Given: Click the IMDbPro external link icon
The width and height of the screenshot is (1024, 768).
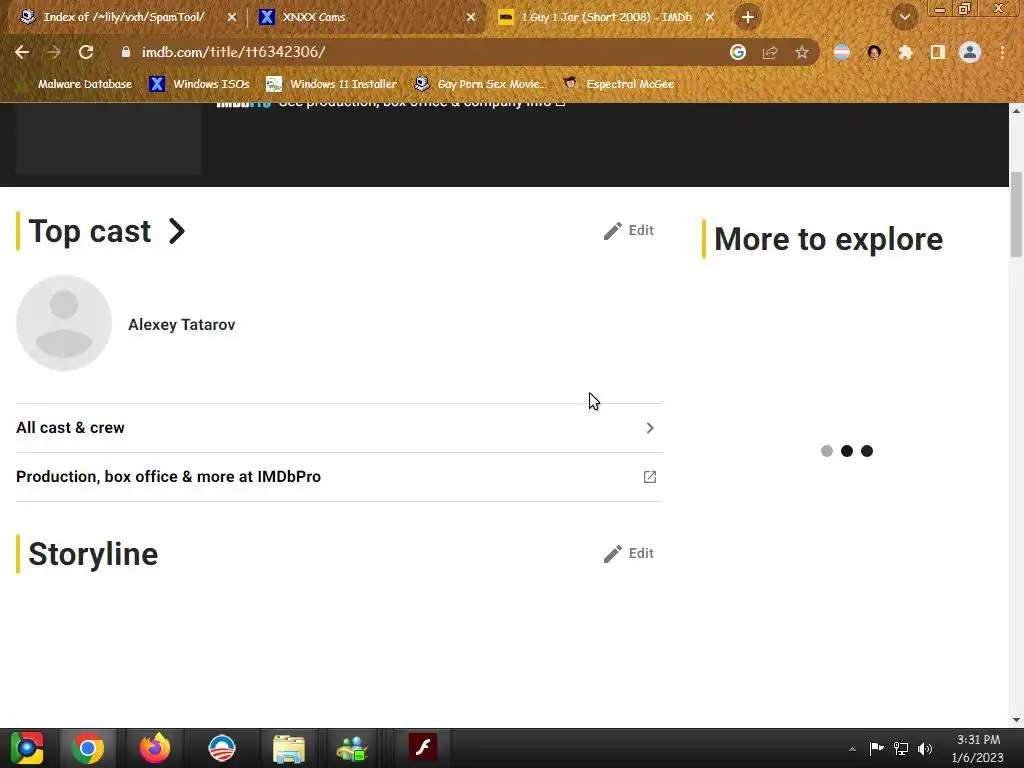Looking at the screenshot, I should tap(650, 477).
